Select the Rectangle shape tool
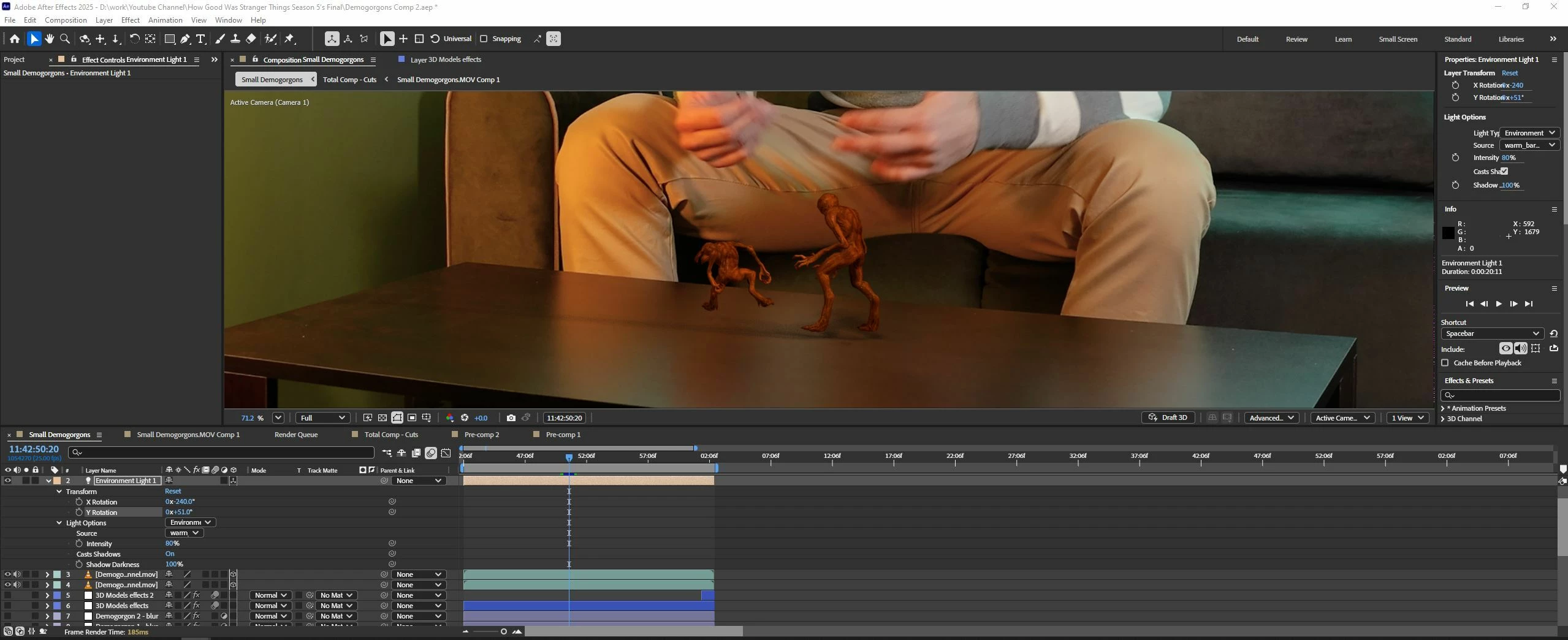 (170, 39)
